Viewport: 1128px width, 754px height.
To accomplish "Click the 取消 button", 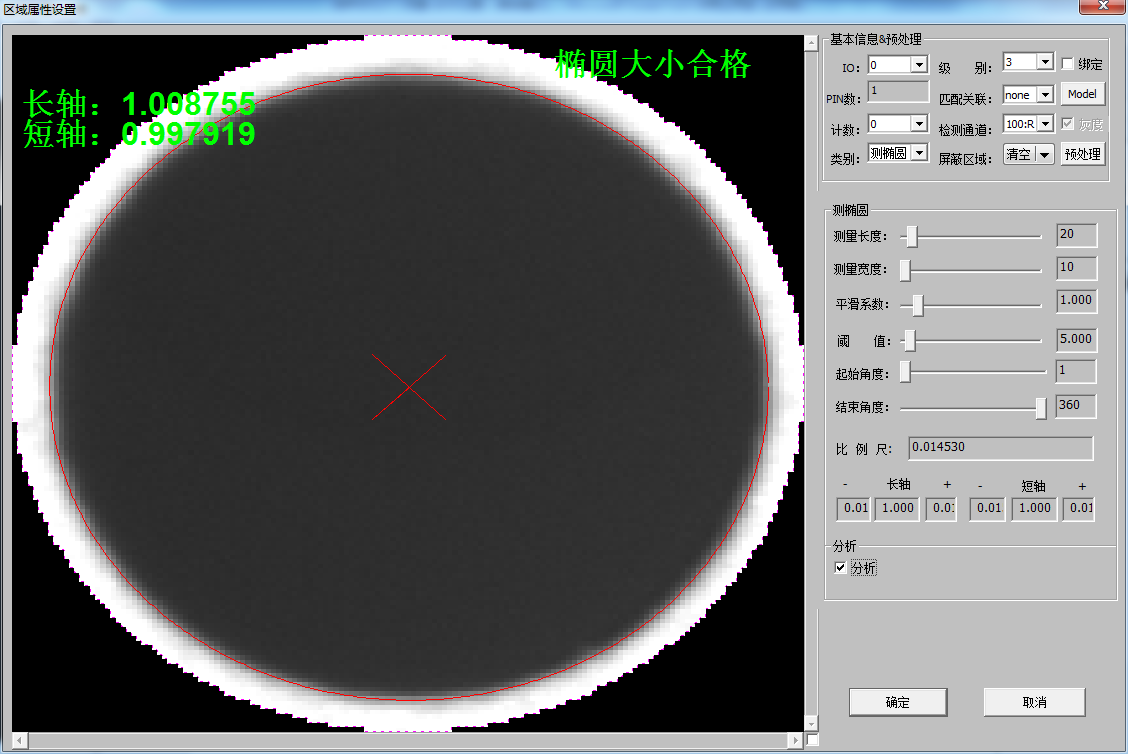I will tap(1034, 702).
